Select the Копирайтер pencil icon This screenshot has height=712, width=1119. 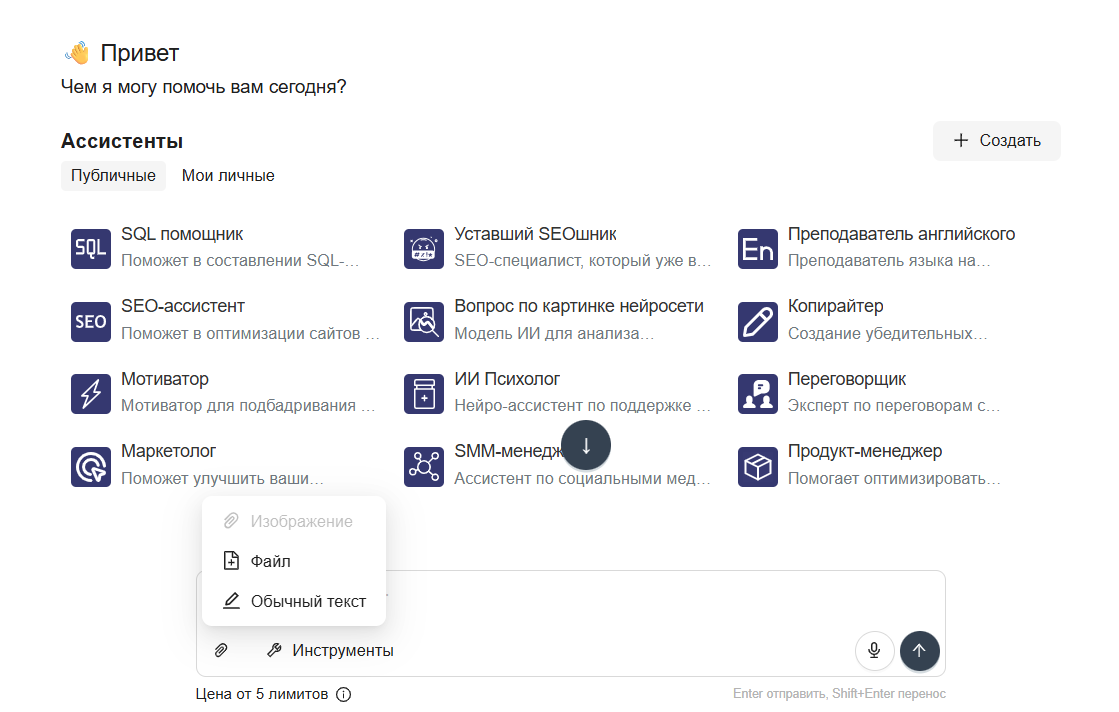coord(757,321)
